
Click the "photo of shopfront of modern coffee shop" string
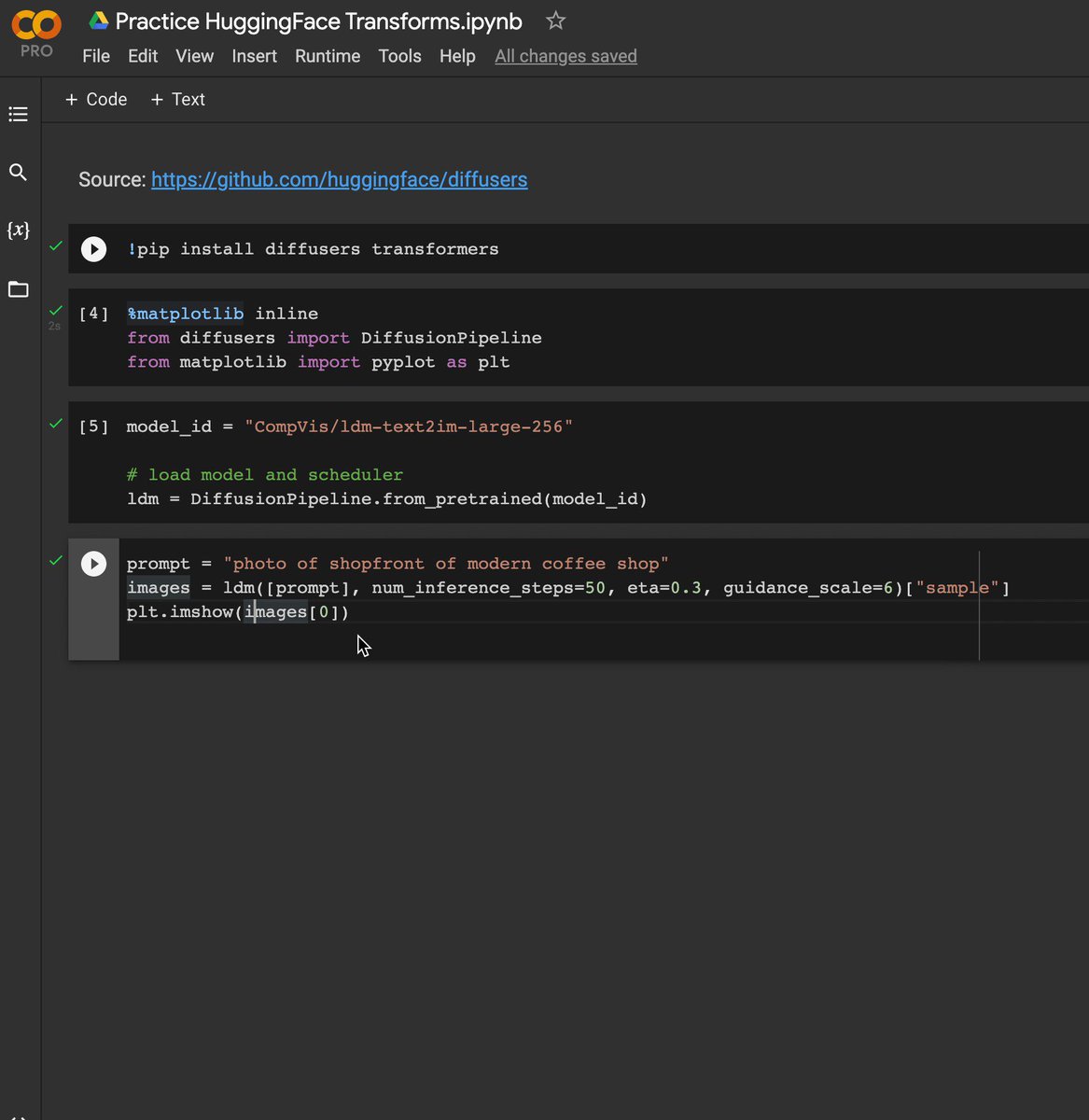(x=446, y=564)
